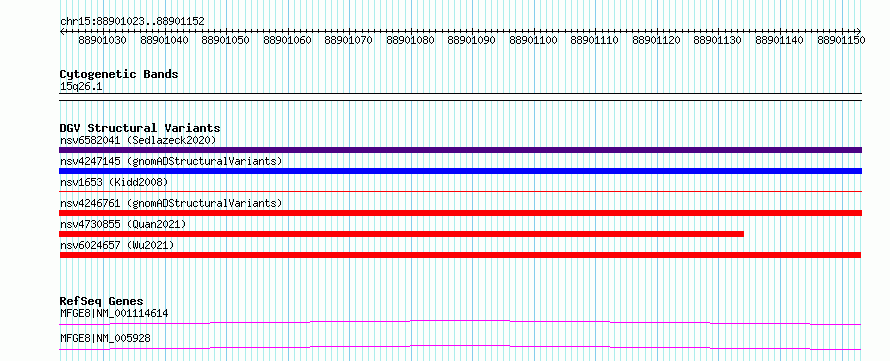Click the chr15:88901023..88901152 region label
Viewport: 890px width, 361px height.
click(132, 21)
